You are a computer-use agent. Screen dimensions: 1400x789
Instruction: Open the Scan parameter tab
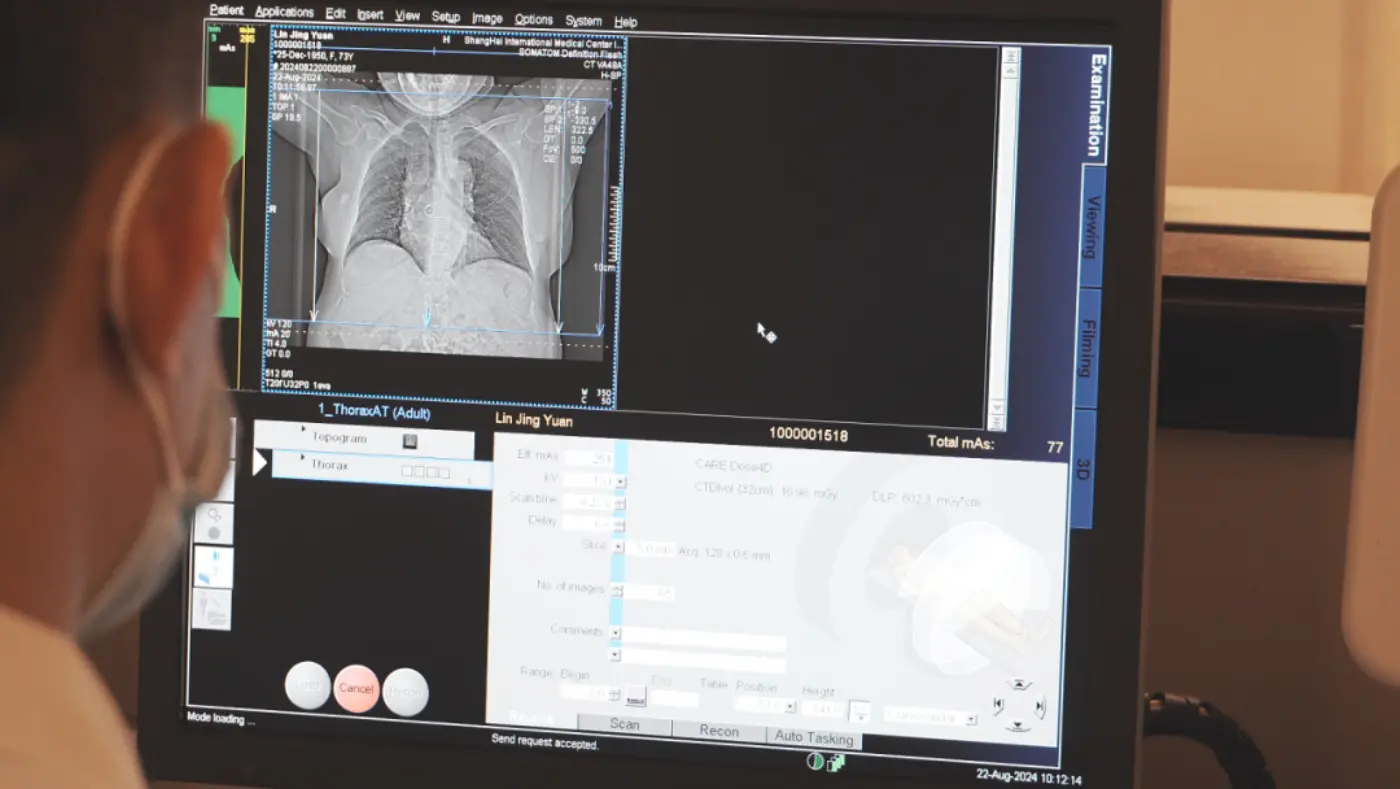point(624,724)
